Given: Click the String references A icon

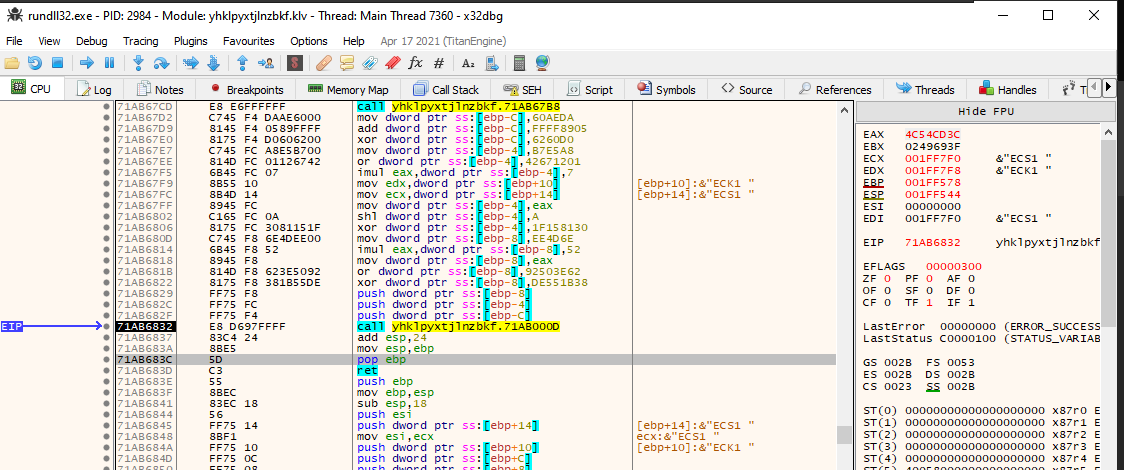Looking at the screenshot, I should click(x=468, y=63).
